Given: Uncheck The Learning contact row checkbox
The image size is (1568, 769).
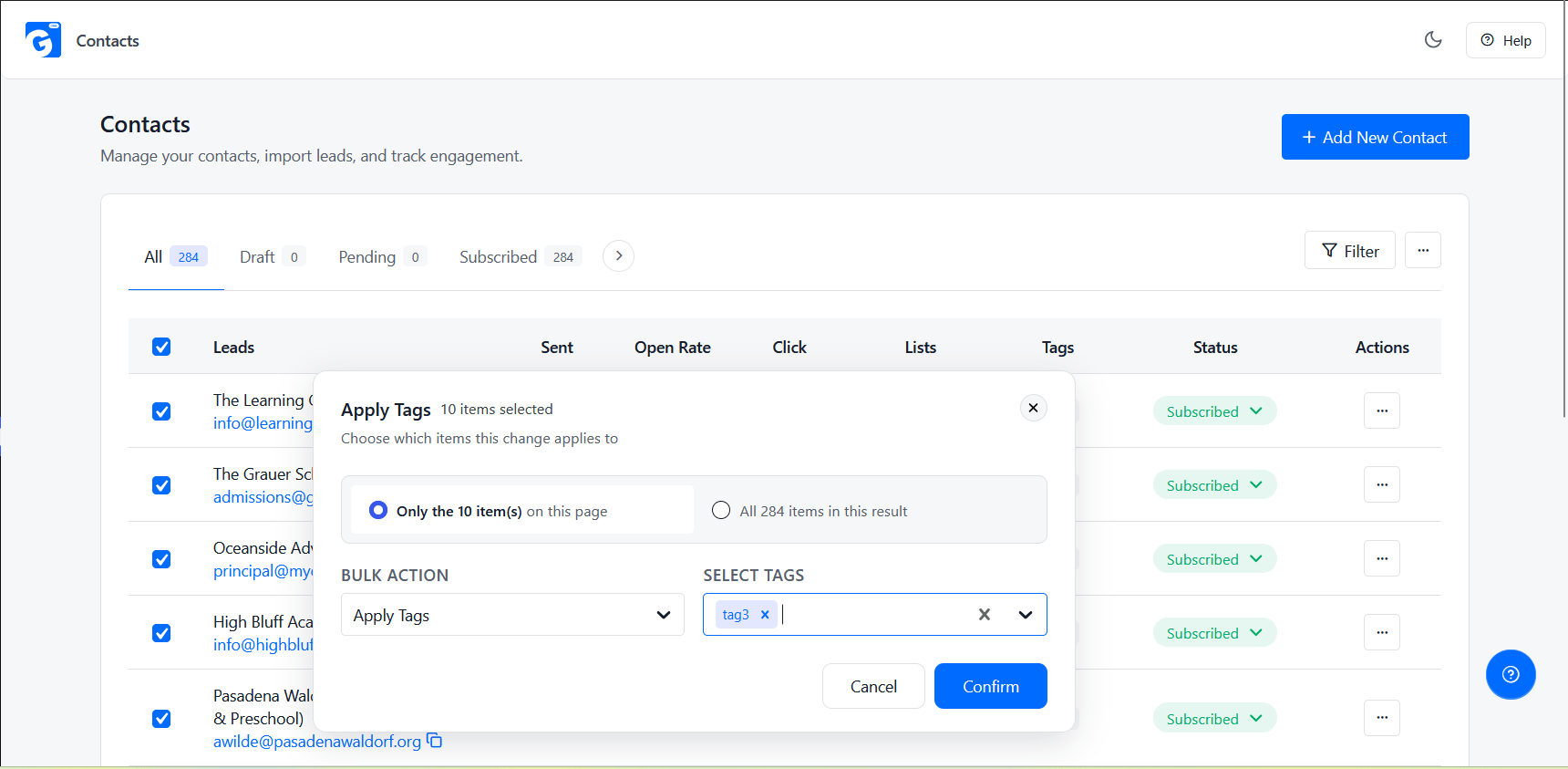Looking at the screenshot, I should (161, 411).
